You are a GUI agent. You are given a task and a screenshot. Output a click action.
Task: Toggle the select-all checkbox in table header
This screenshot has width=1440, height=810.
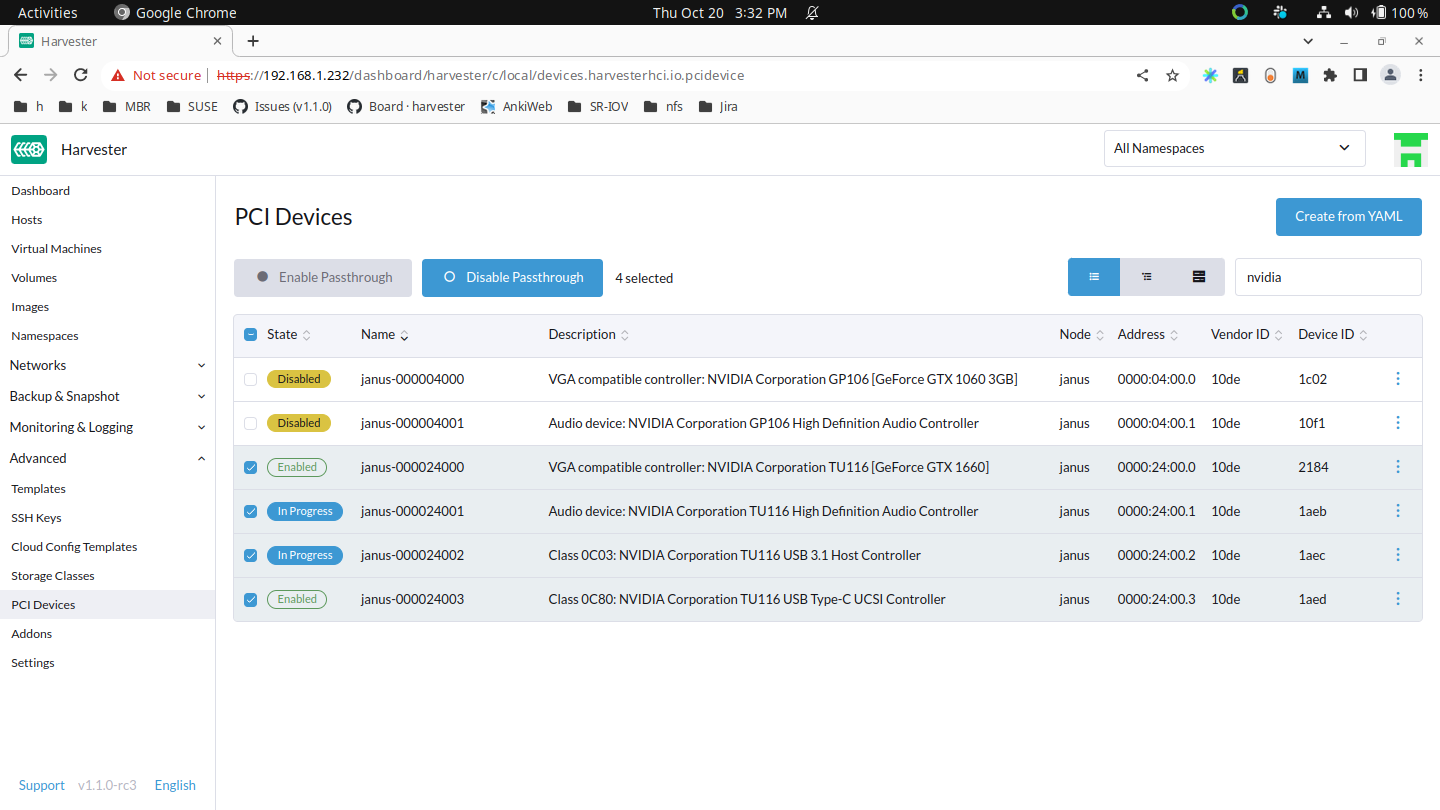250,334
